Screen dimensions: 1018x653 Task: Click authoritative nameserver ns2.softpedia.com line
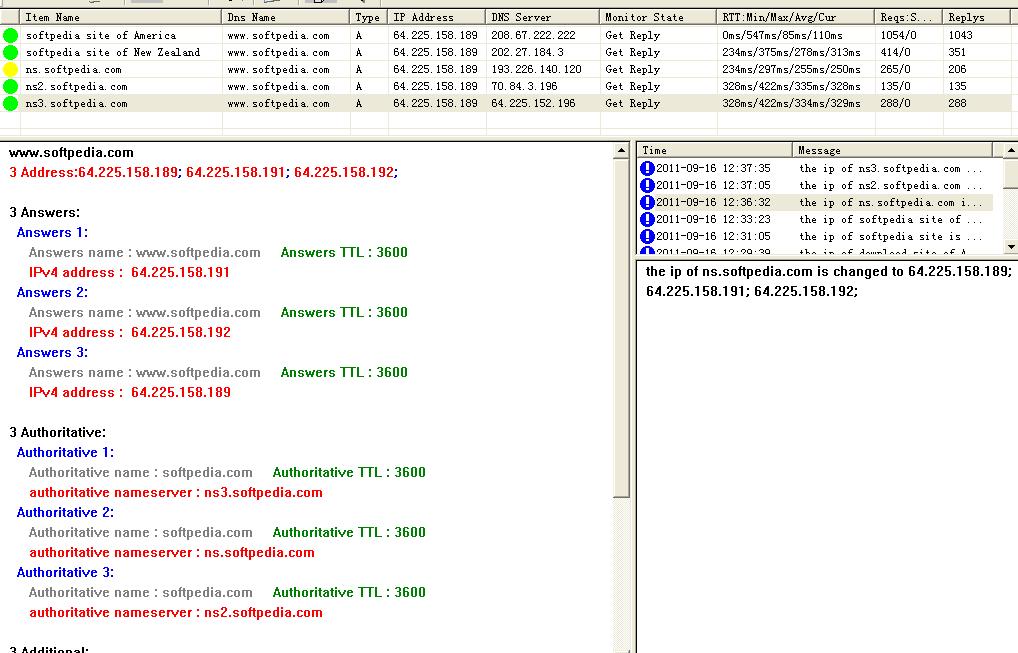176,613
